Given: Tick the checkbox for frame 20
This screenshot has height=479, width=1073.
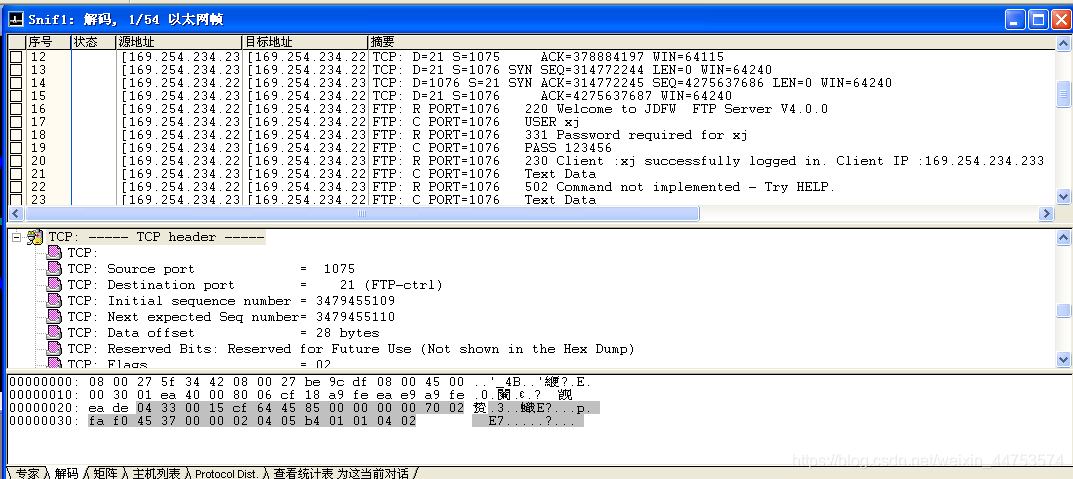Looking at the screenshot, I should [16, 161].
